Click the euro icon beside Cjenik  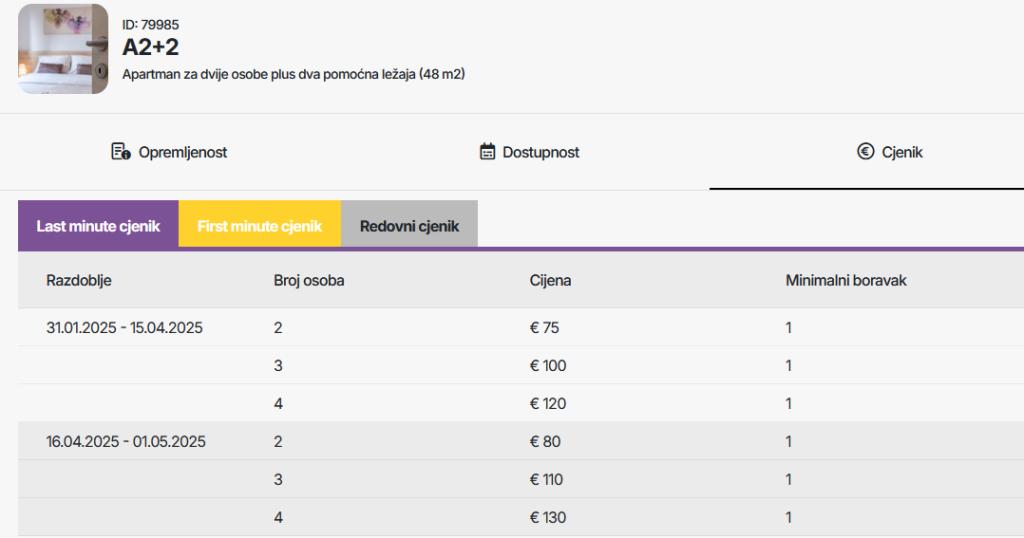(865, 152)
